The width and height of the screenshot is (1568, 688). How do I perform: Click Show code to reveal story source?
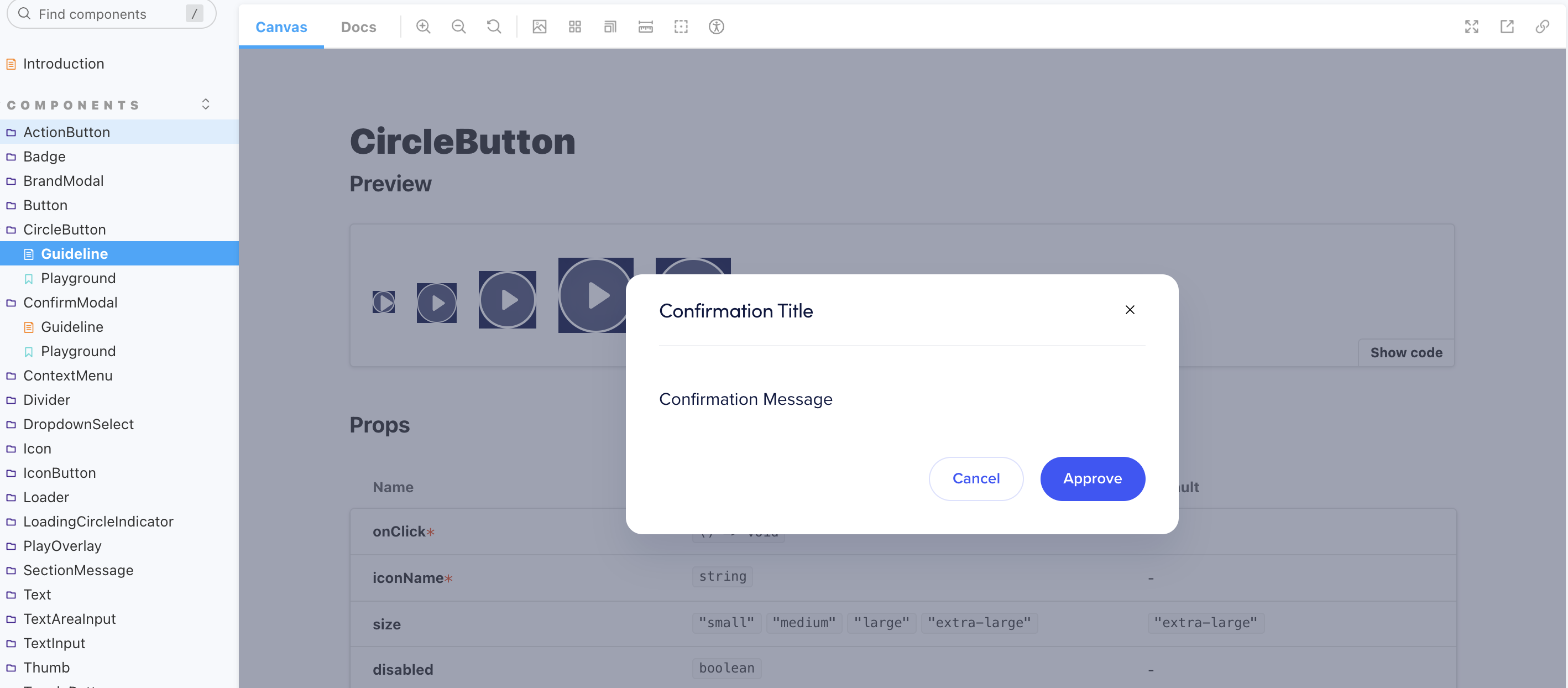[1406, 352]
